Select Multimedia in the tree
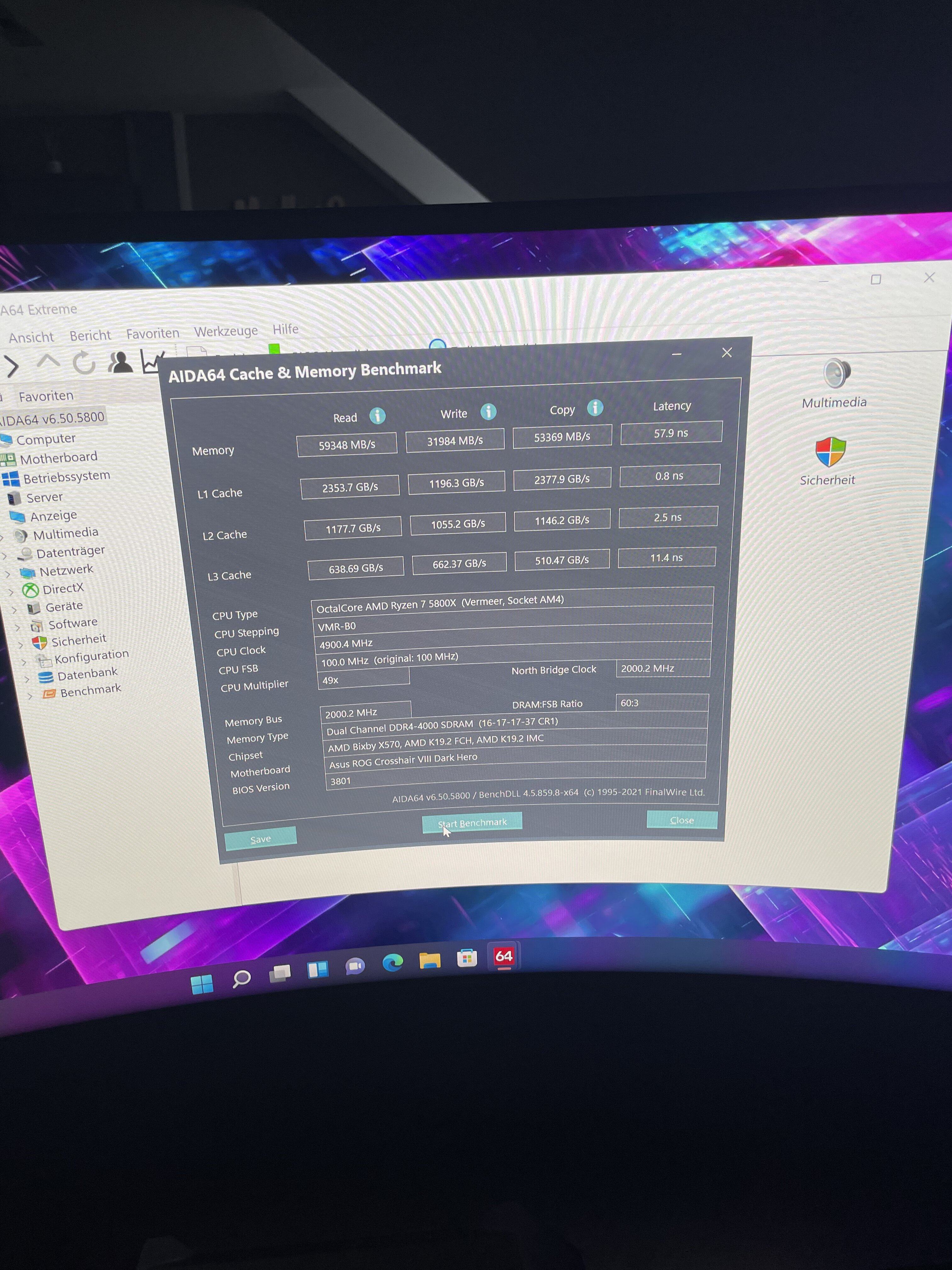The height and width of the screenshot is (1270, 952). [x=65, y=534]
